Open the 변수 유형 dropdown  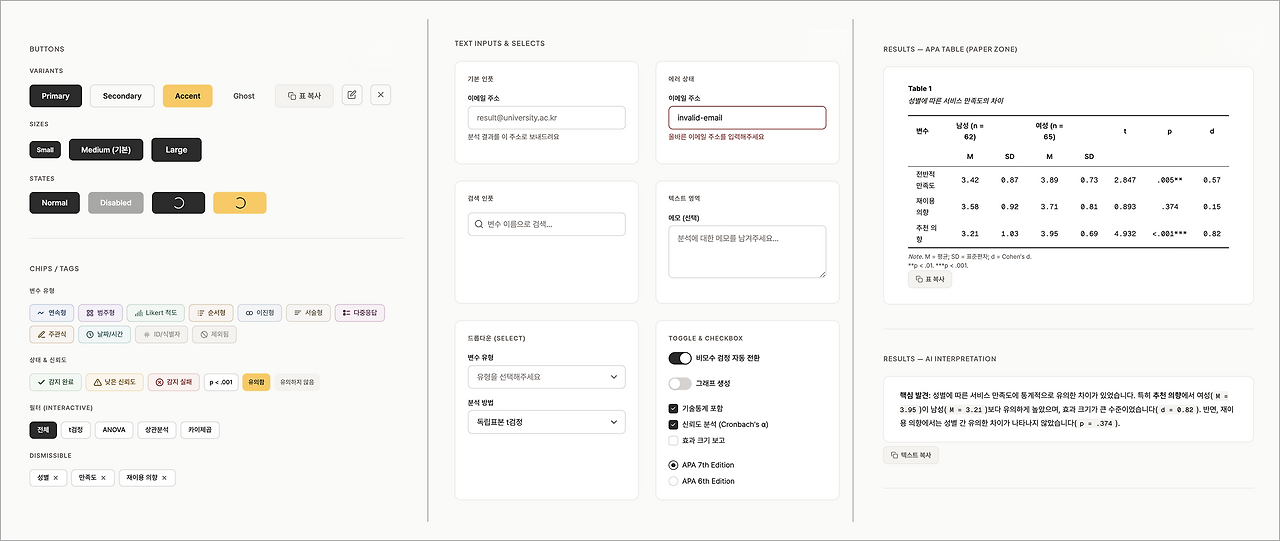[546, 377]
